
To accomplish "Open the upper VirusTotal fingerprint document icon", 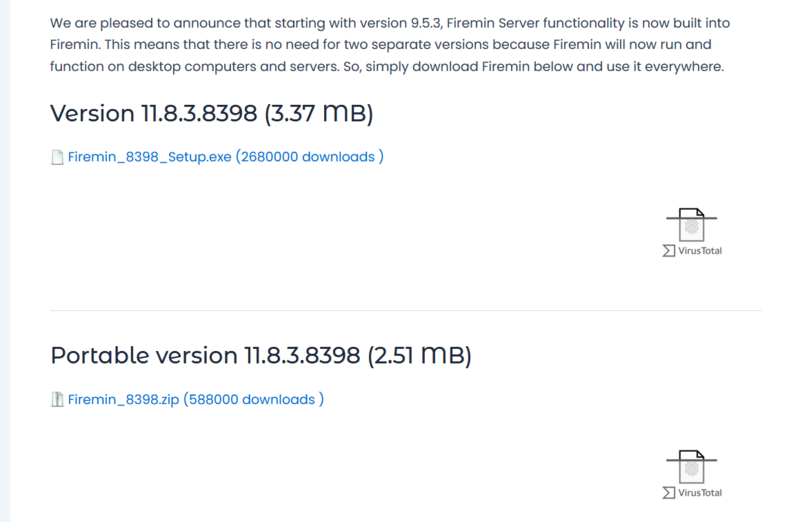I will click(691, 225).
